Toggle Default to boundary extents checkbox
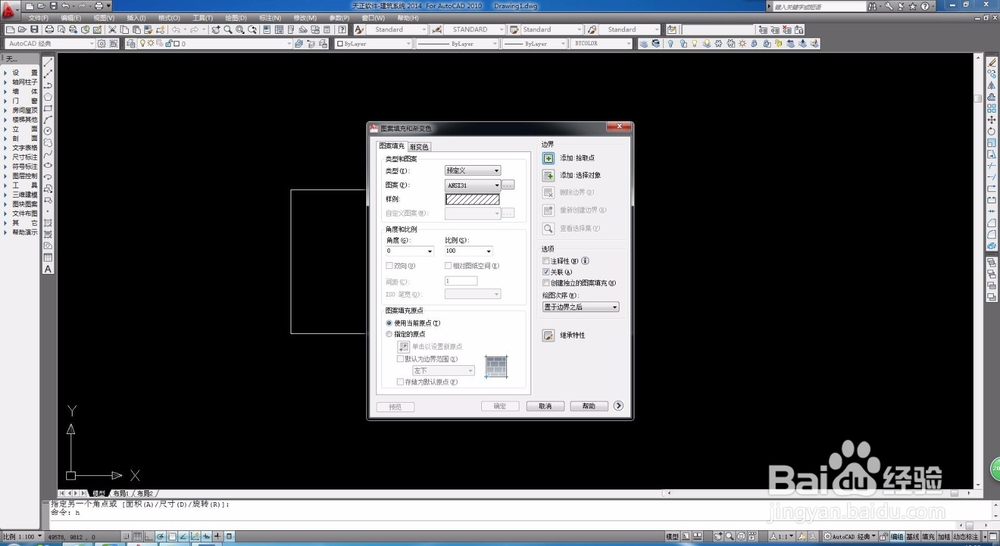Viewport: 1000px width, 546px height. 401,358
